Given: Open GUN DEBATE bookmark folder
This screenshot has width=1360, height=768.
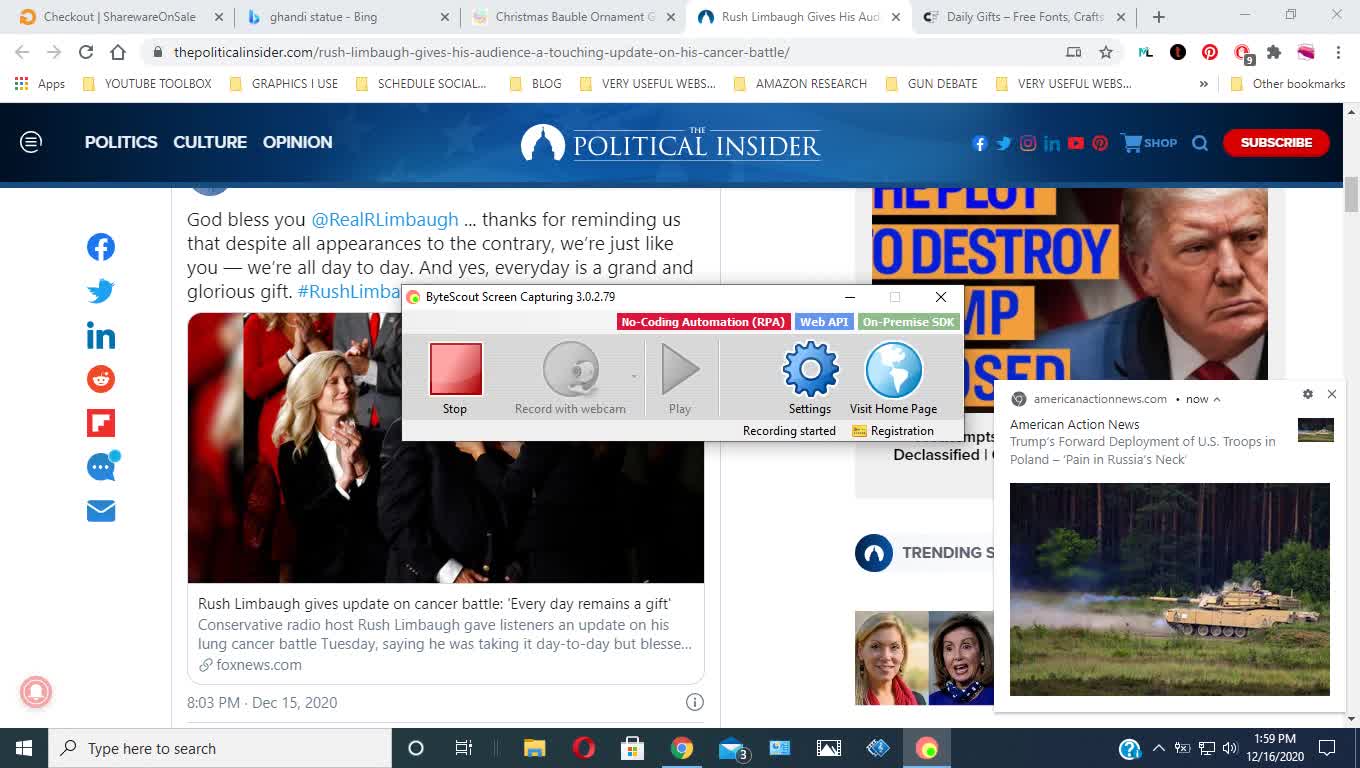Looking at the screenshot, I should tap(932, 84).
